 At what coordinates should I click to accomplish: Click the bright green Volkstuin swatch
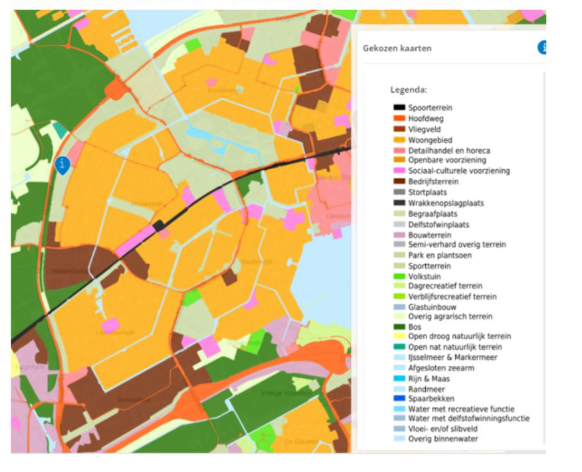(399, 276)
